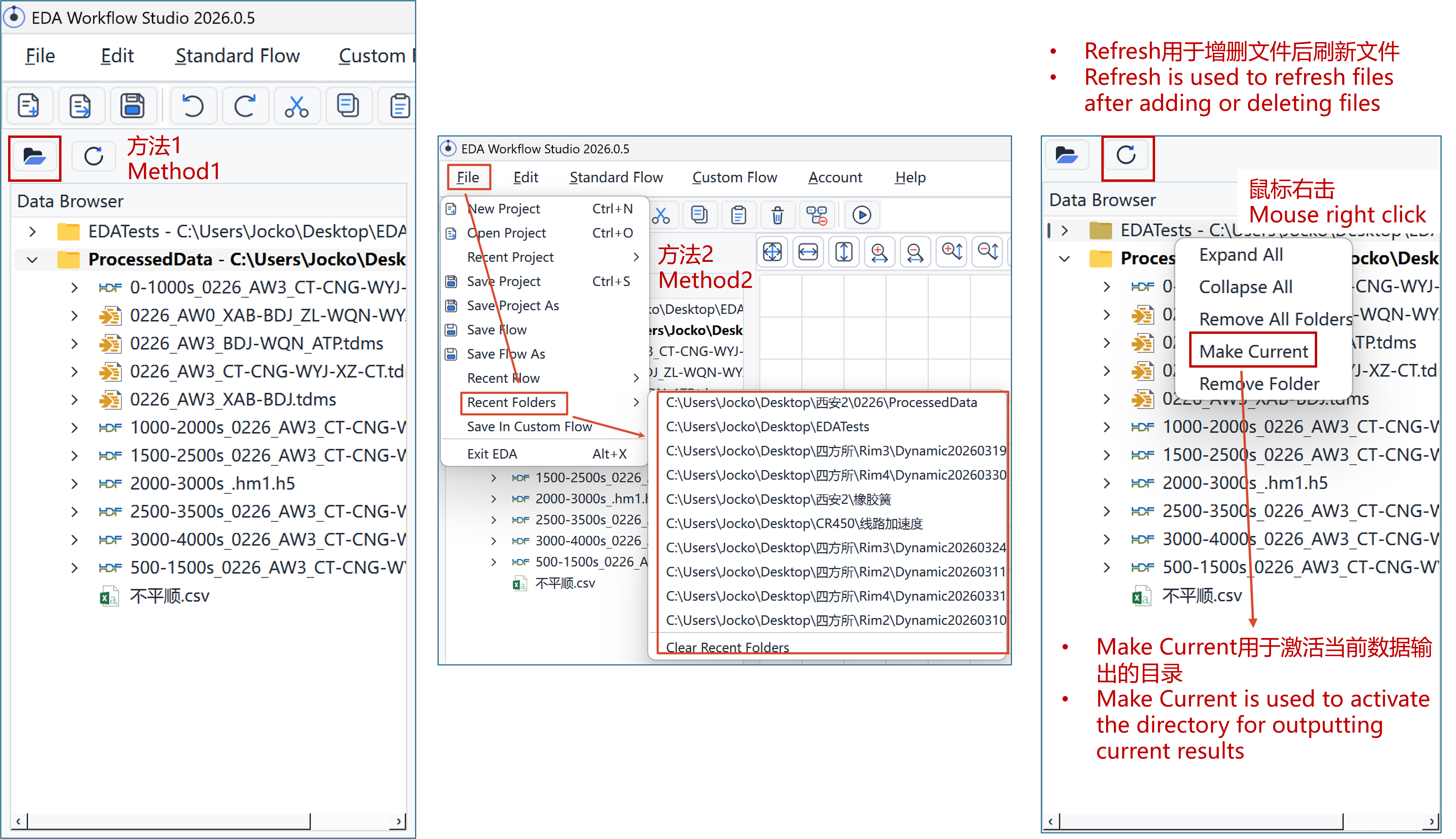This screenshot has width=1456, height=839.
Task: Expand 500-1500s_0226 file in left window
Action: [x=74, y=568]
